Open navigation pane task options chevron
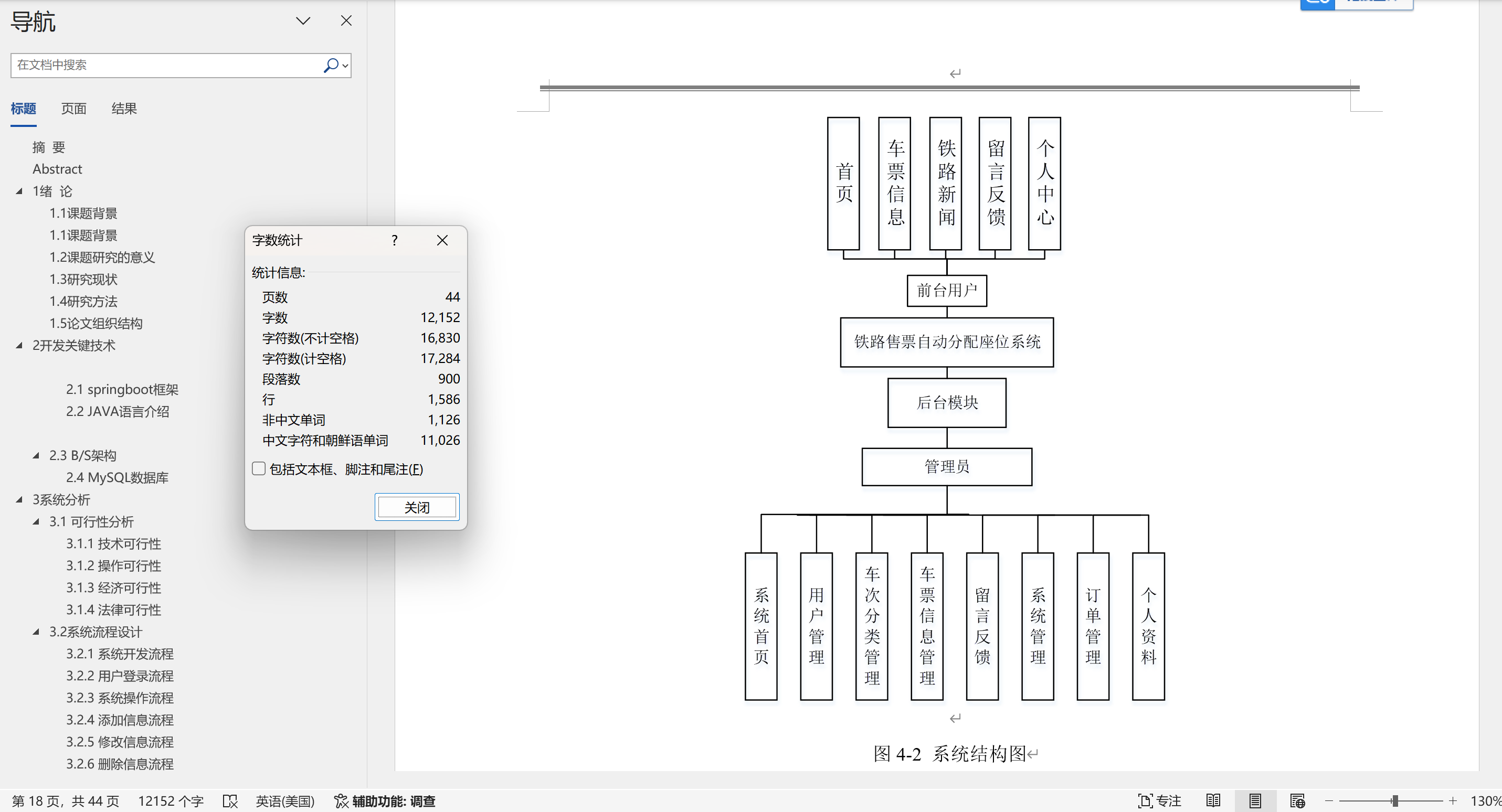The image size is (1502, 812). tap(303, 21)
